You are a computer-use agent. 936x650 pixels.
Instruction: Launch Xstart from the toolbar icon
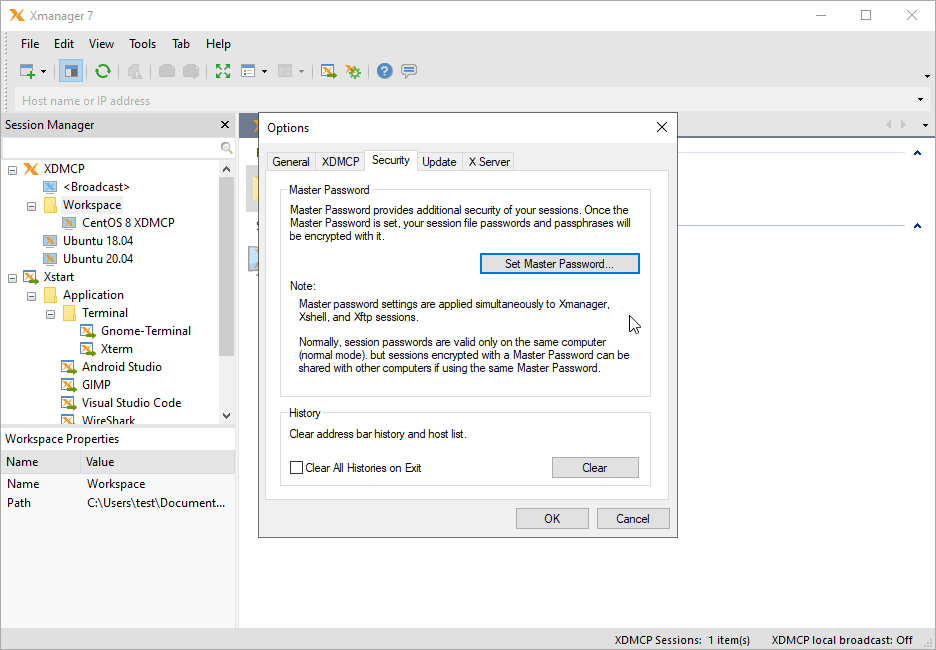328,71
